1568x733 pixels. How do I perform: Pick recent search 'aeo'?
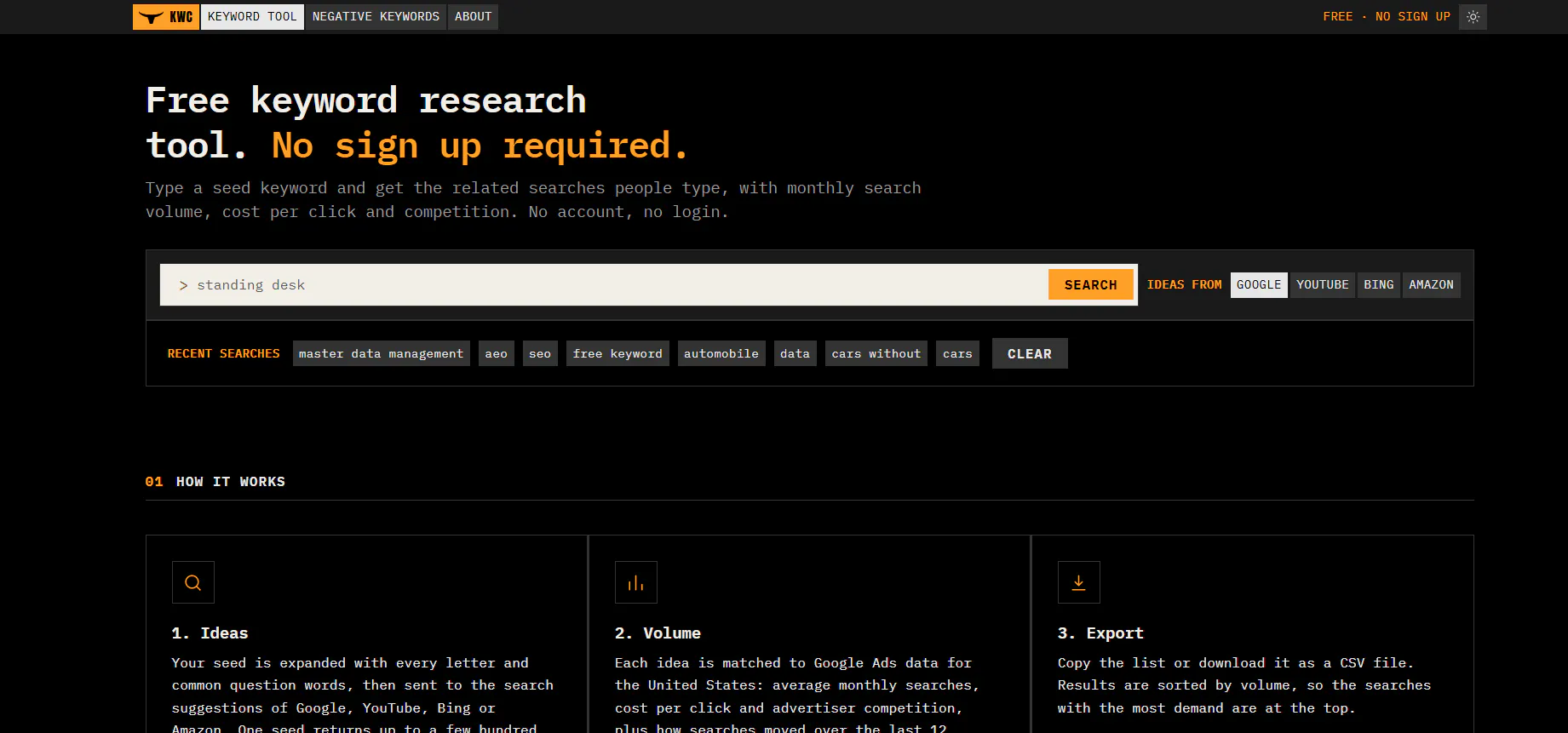click(x=497, y=353)
